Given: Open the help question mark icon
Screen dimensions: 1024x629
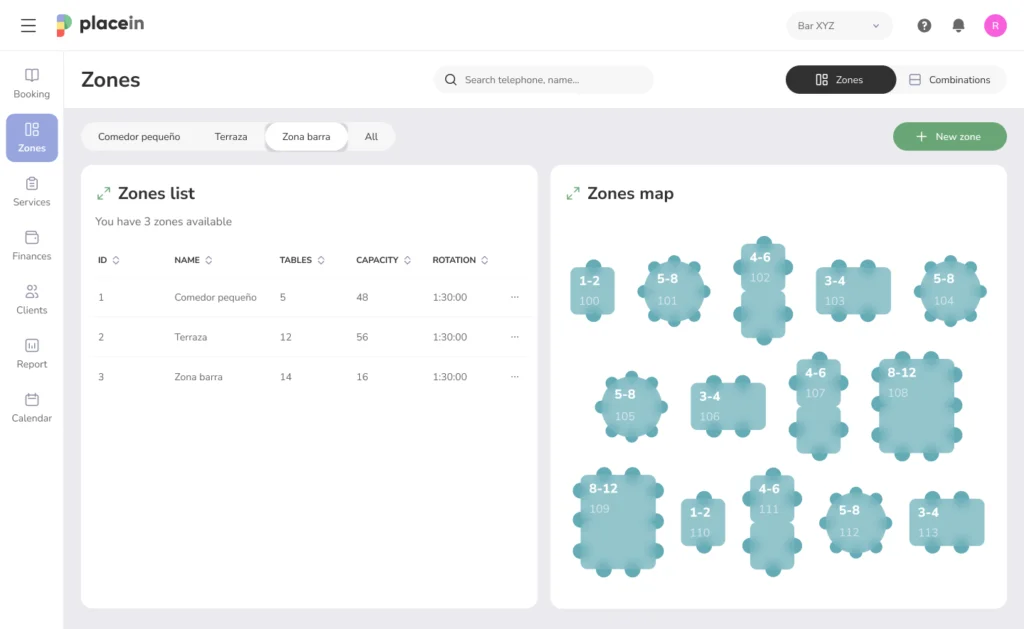Looking at the screenshot, I should 924,25.
